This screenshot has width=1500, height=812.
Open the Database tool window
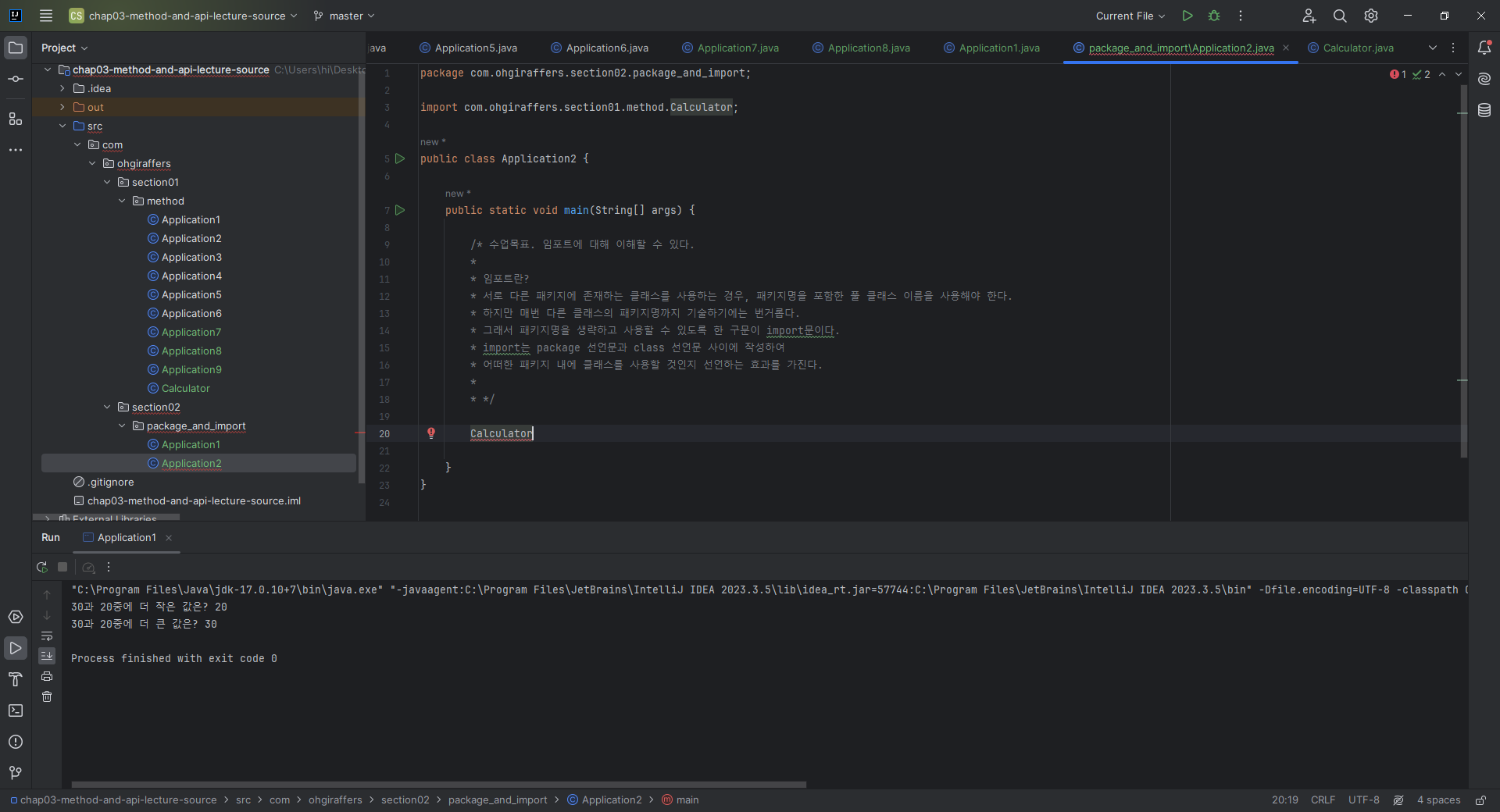coord(1484,111)
